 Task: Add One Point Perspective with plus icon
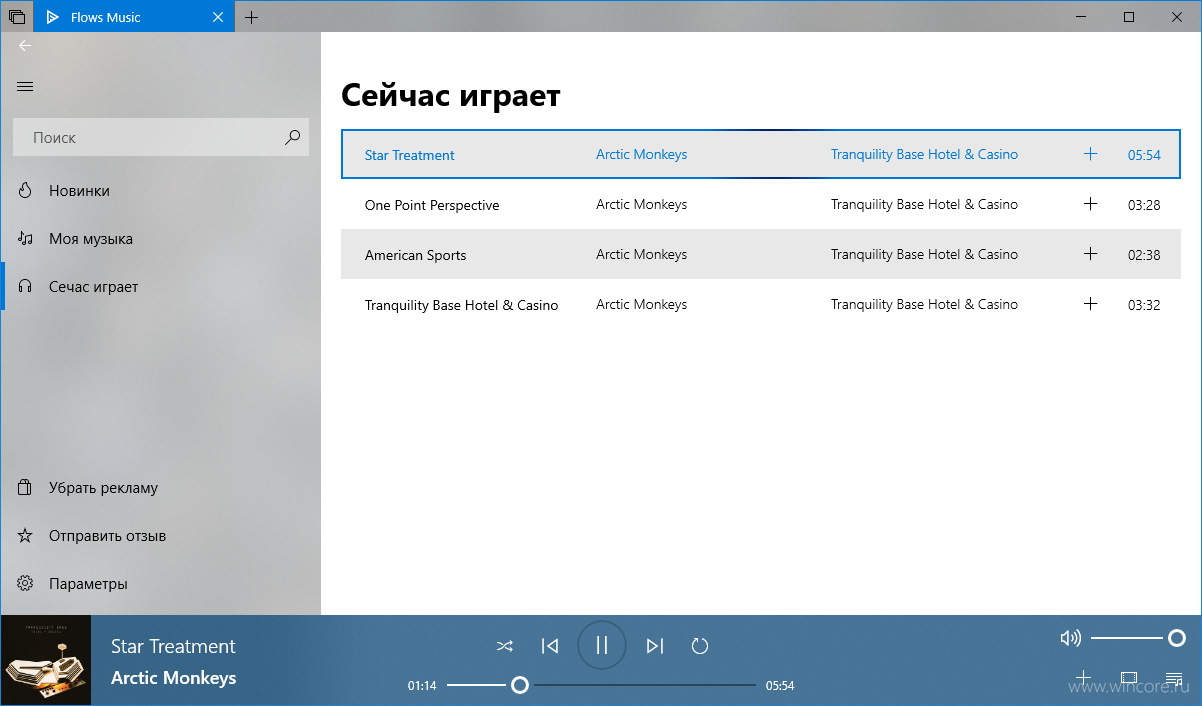coord(1090,204)
